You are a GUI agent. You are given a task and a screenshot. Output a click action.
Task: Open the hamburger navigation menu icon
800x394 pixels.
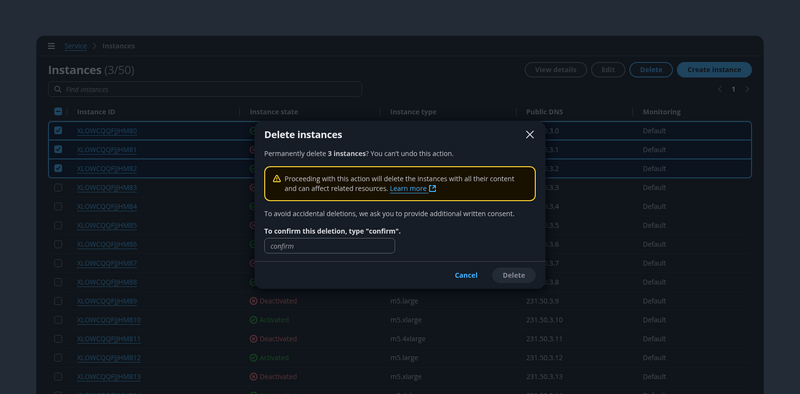click(52, 46)
